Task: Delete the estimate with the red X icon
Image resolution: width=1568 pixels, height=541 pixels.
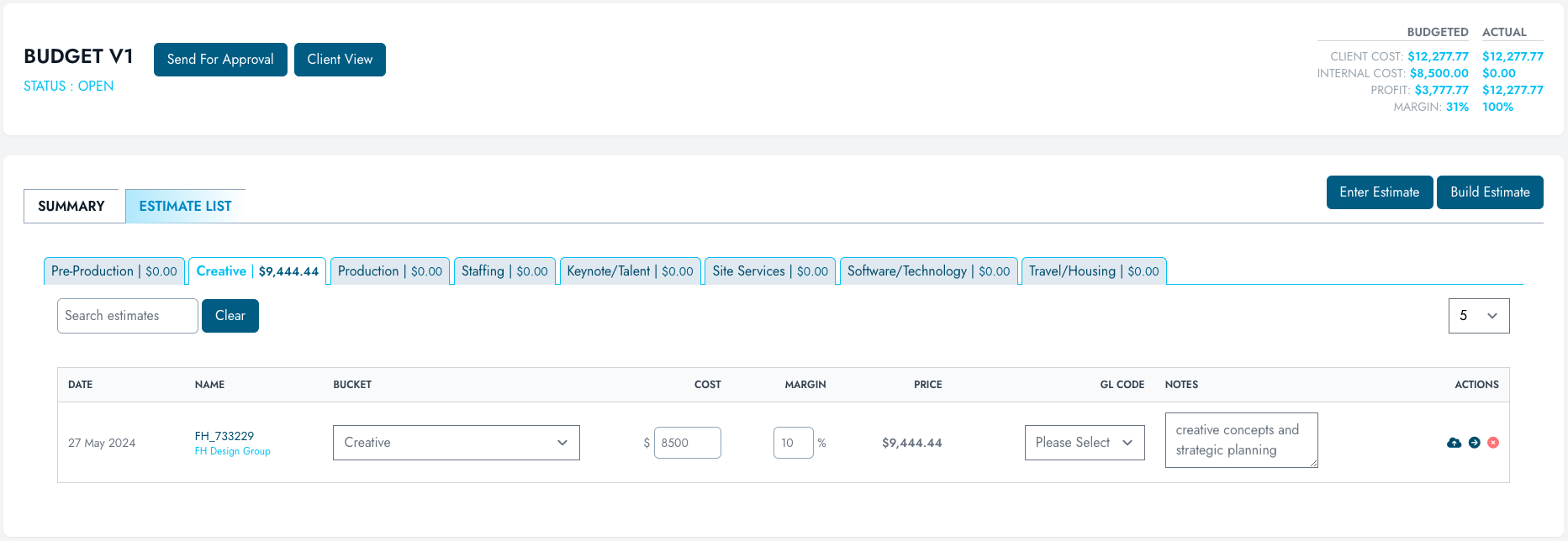Action: (x=1493, y=443)
